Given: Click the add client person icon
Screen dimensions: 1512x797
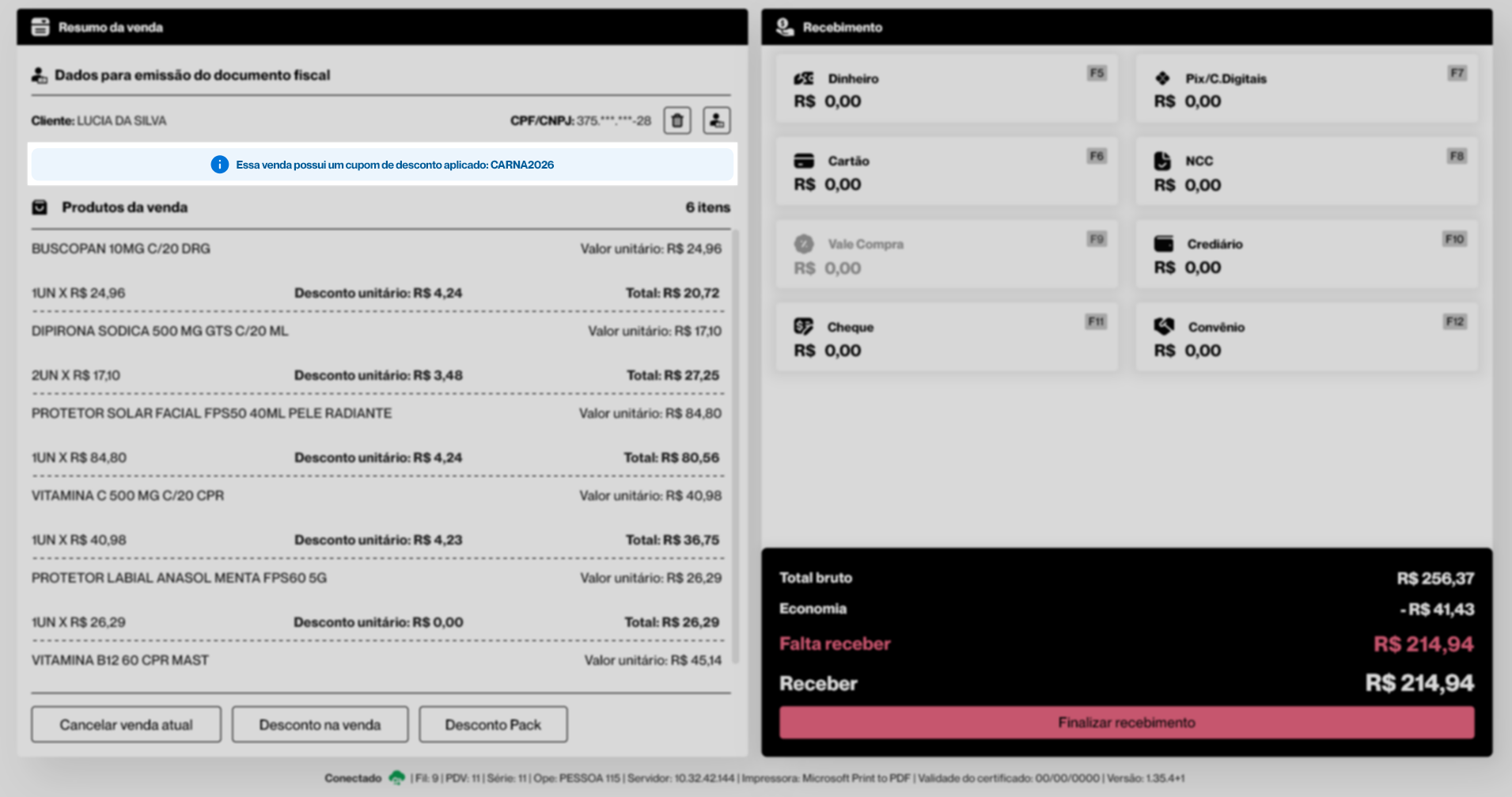Looking at the screenshot, I should tap(716, 121).
